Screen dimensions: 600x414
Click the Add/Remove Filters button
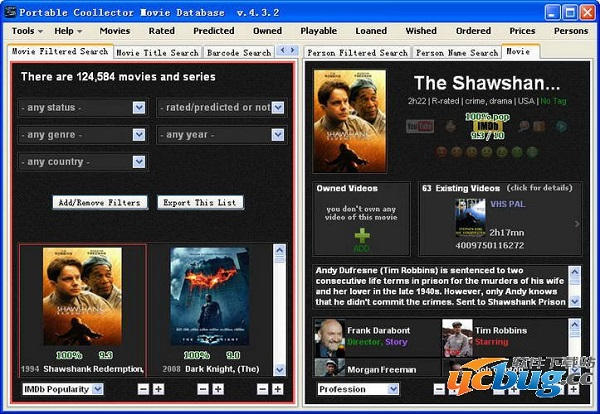(x=100, y=202)
